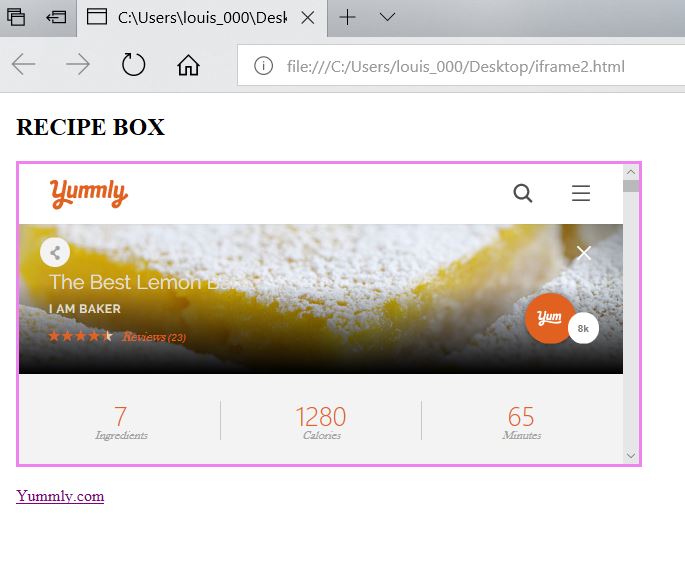Go forward with the forward arrow
The image size is (685, 570).
pos(78,65)
